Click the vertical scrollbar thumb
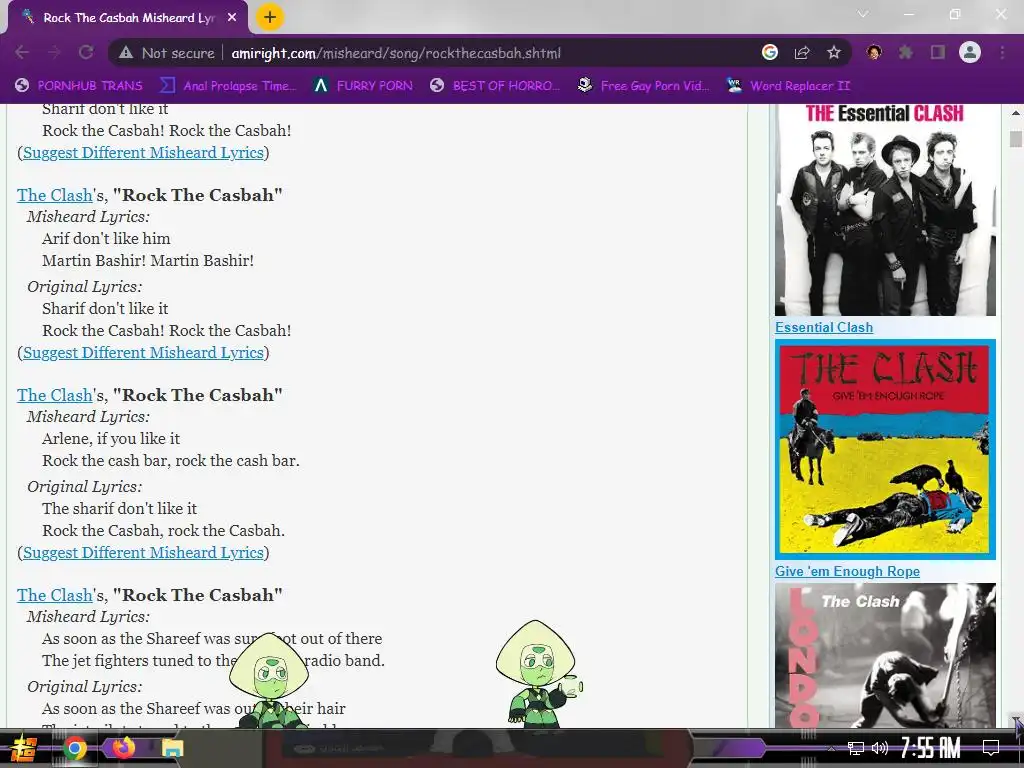This screenshot has height=768, width=1024. pos(1016,138)
